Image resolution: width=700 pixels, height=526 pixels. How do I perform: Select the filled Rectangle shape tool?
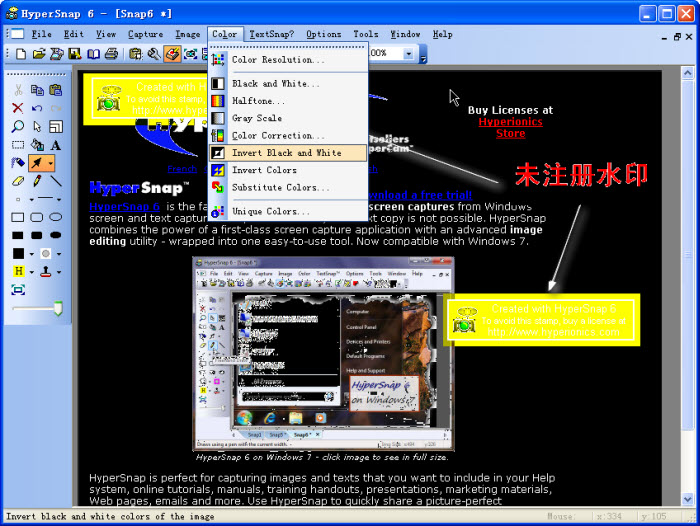[x=18, y=235]
